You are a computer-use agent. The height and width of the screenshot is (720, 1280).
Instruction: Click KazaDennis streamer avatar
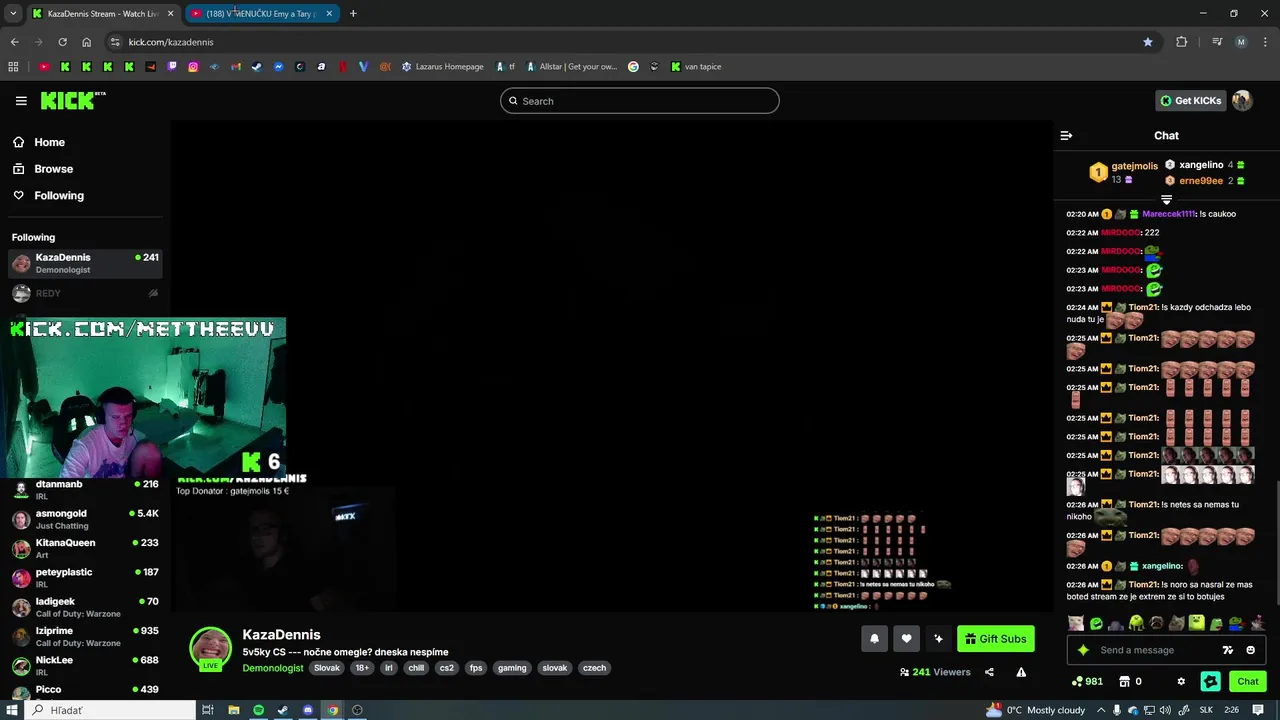point(211,648)
